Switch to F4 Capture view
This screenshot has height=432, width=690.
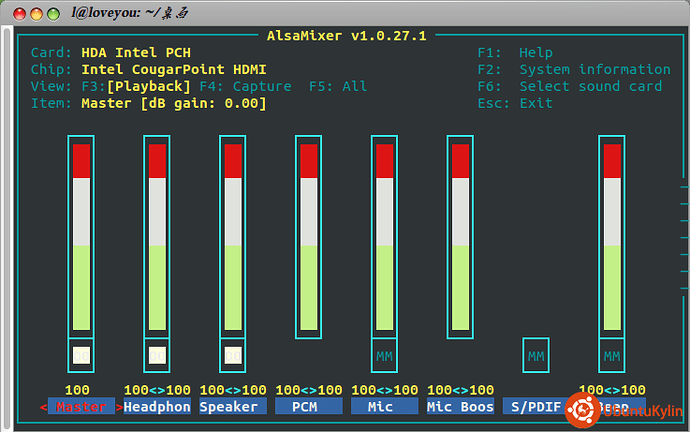point(245,86)
